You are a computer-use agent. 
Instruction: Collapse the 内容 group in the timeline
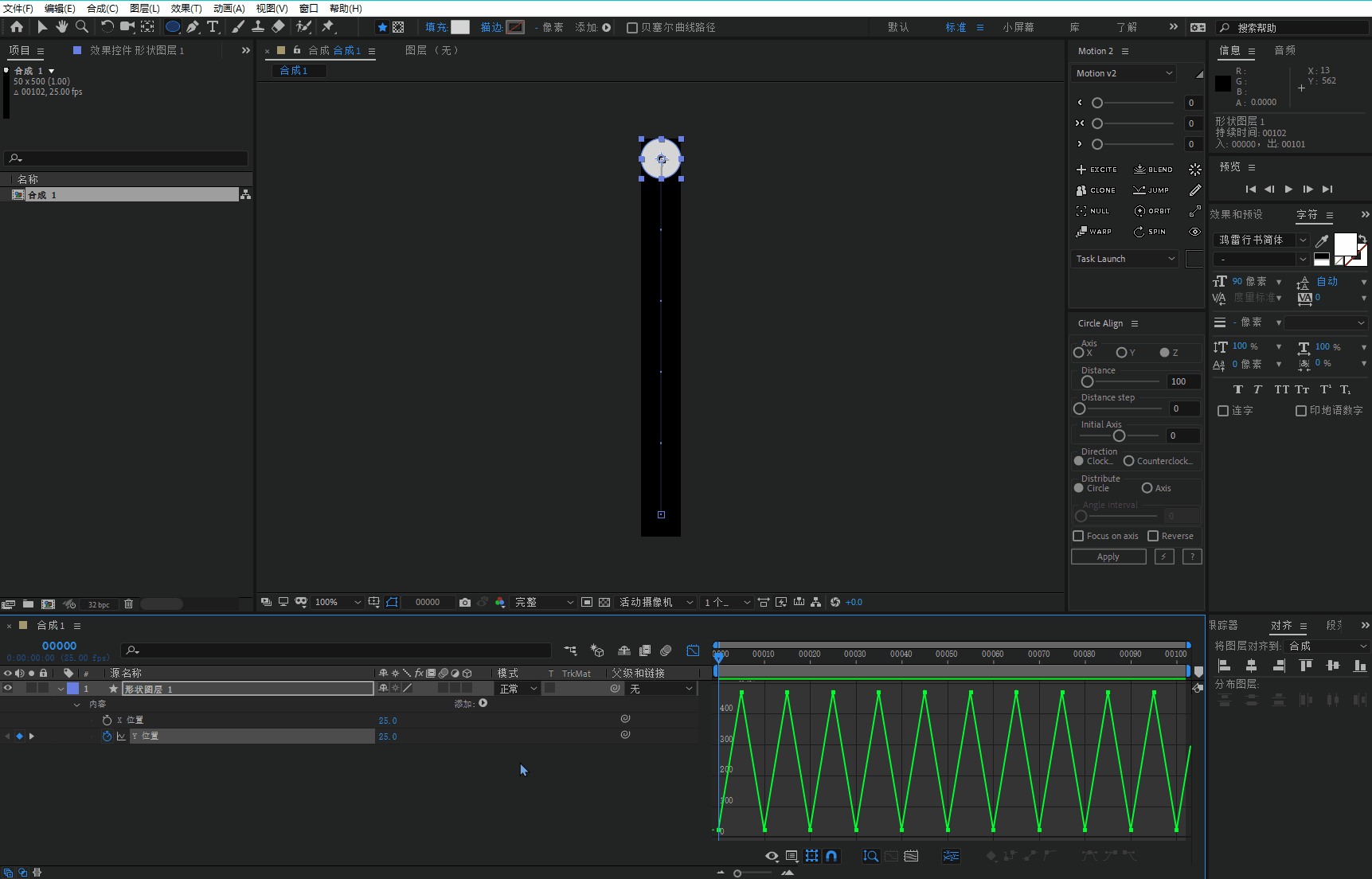[x=76, y=705]
